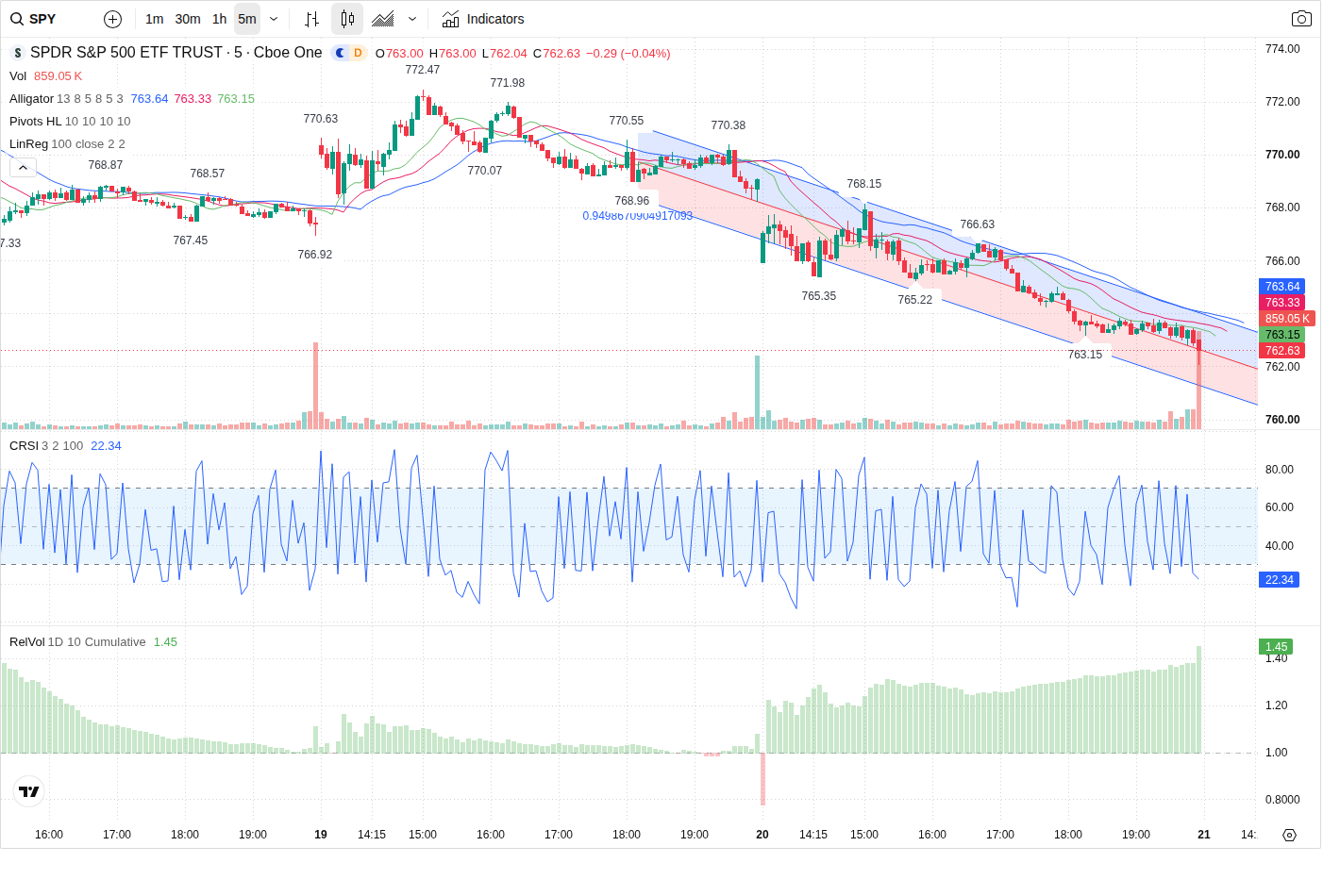Click the 768.15 pivot high label
1340x896 pixels.
coord(864,184)
